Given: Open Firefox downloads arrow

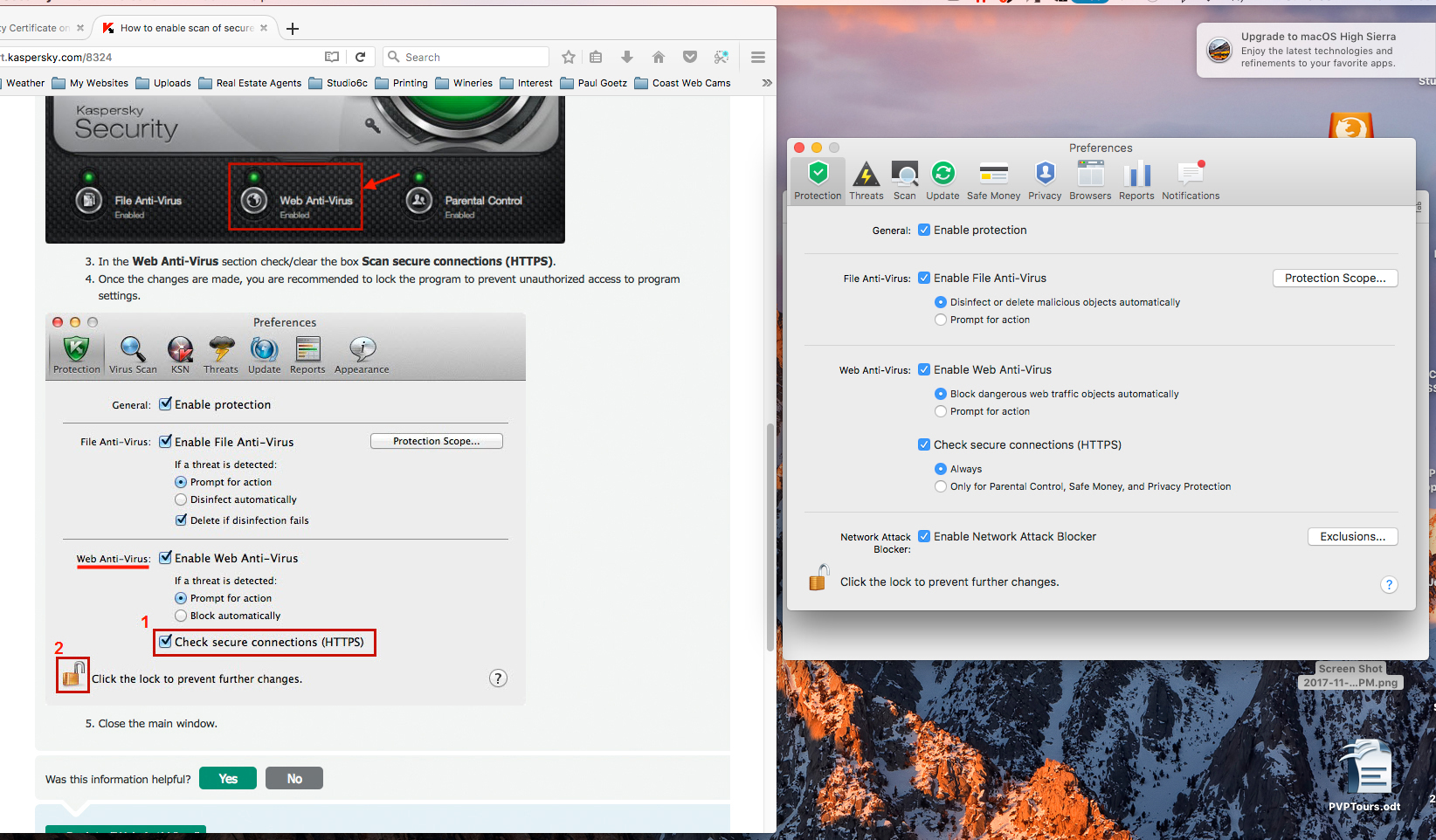Looking at the screenshot, I should click(627, 57).
